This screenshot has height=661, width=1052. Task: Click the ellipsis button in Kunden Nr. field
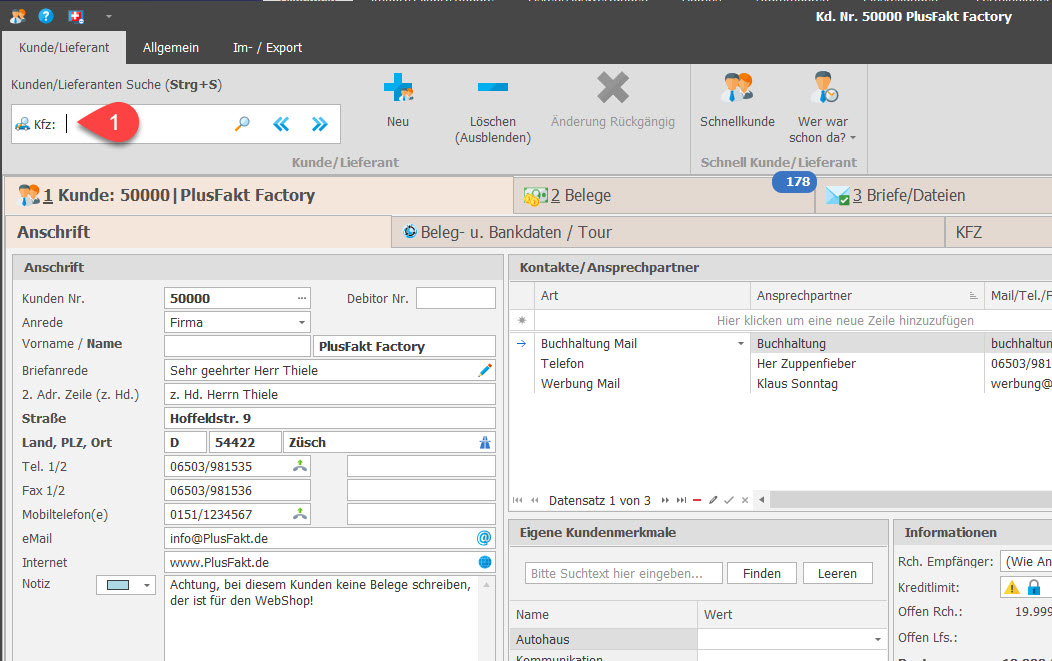pyautogui.click(x=302, y=298)
